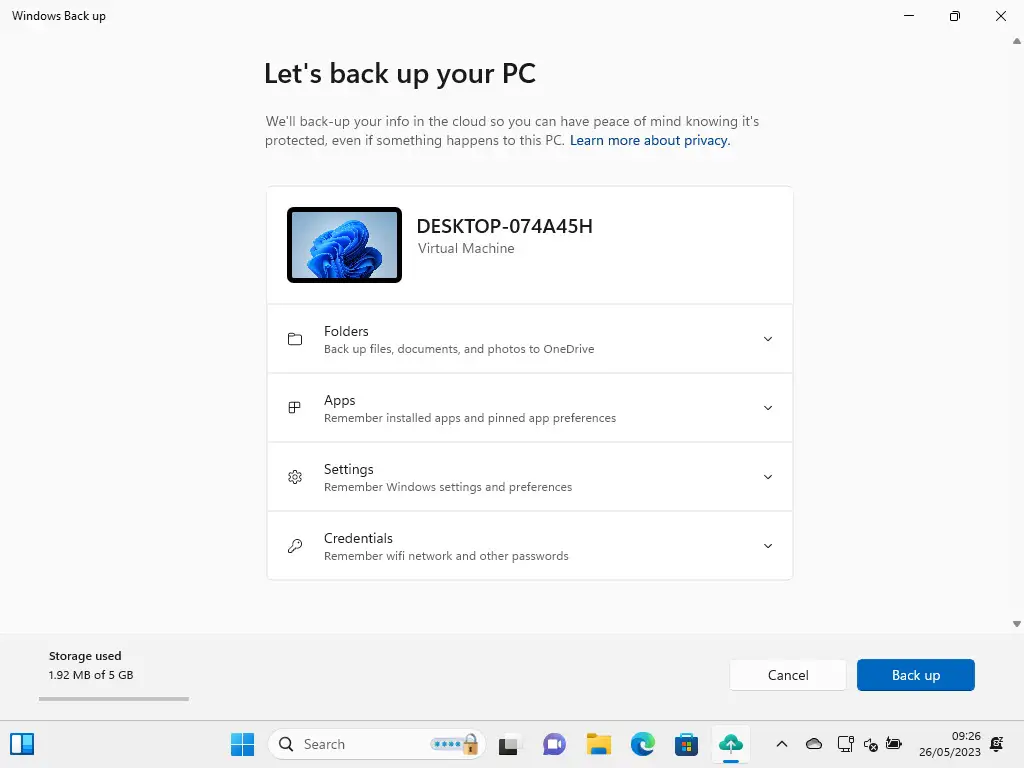Open the notifications bell icon
Viewport: 1024px width, 768px height.
997,744
